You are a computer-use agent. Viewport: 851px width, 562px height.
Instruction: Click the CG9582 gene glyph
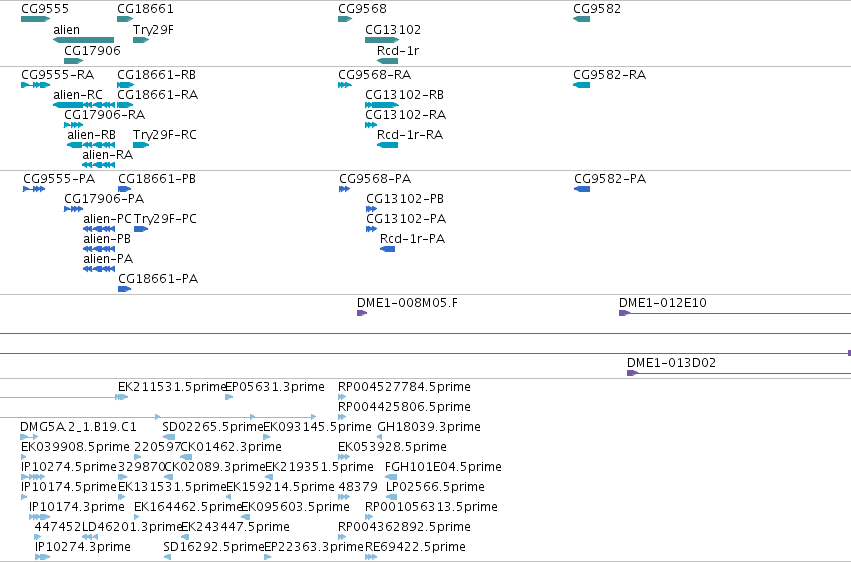click(581, 19)
